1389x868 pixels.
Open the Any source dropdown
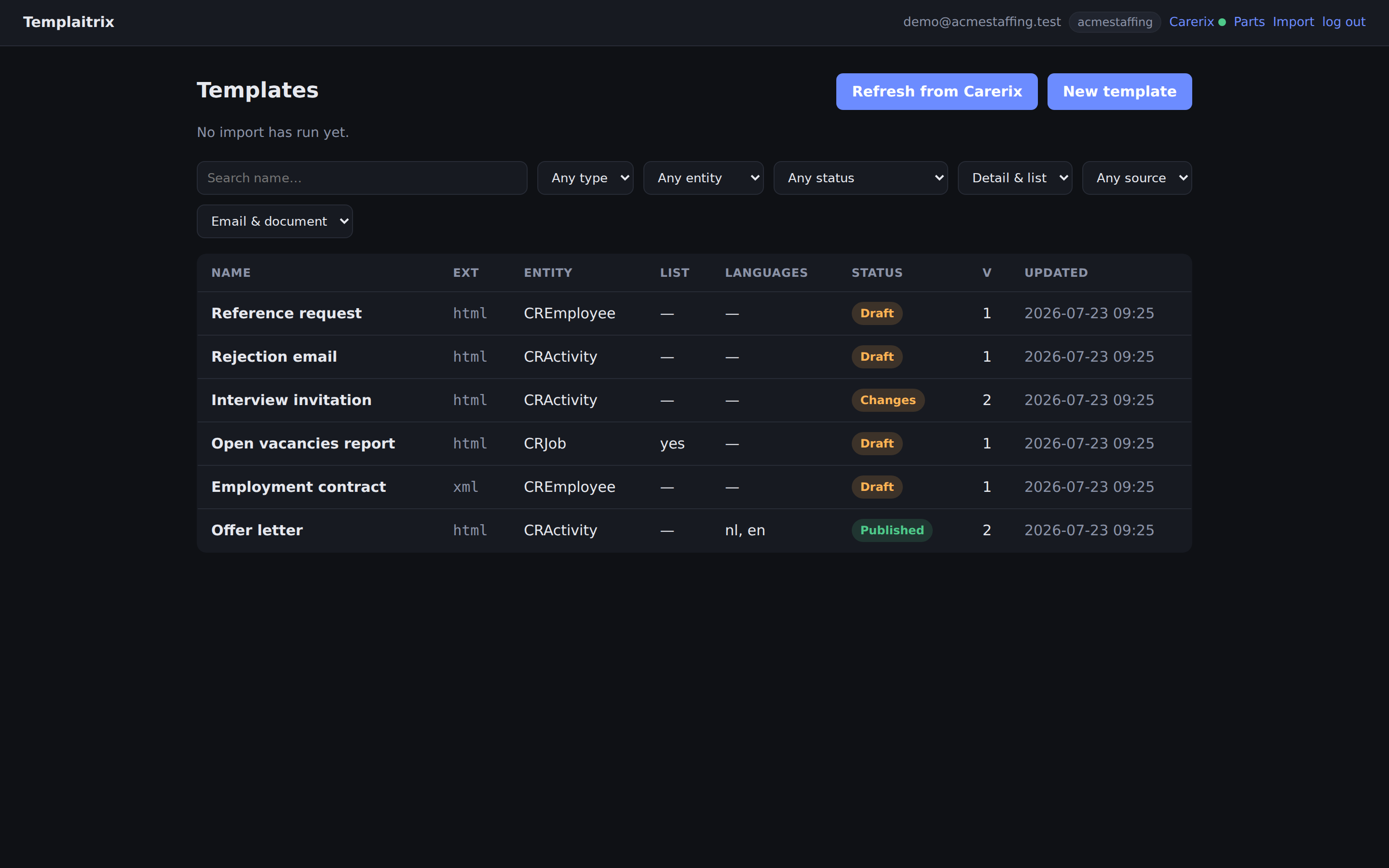click(1137, 178)
